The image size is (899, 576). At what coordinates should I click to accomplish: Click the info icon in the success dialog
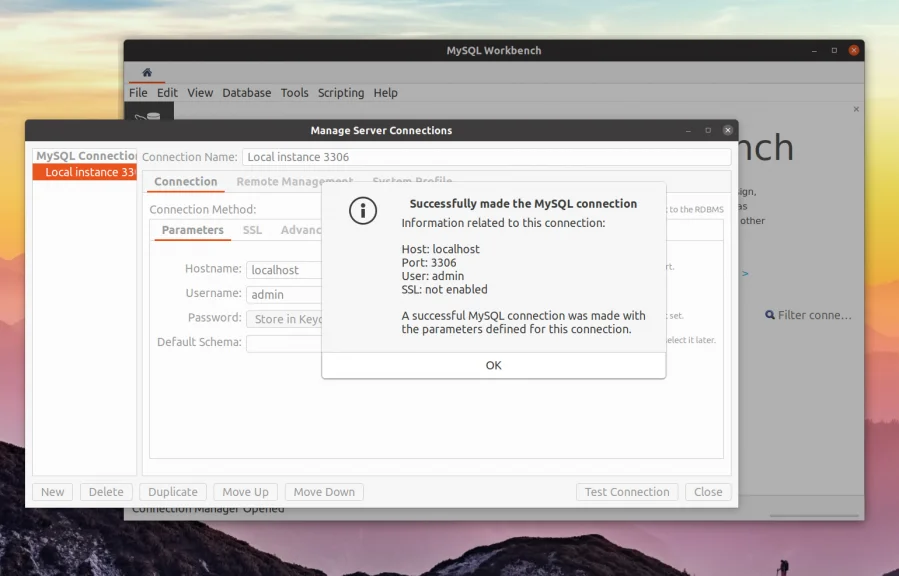(x=363, y=210)
